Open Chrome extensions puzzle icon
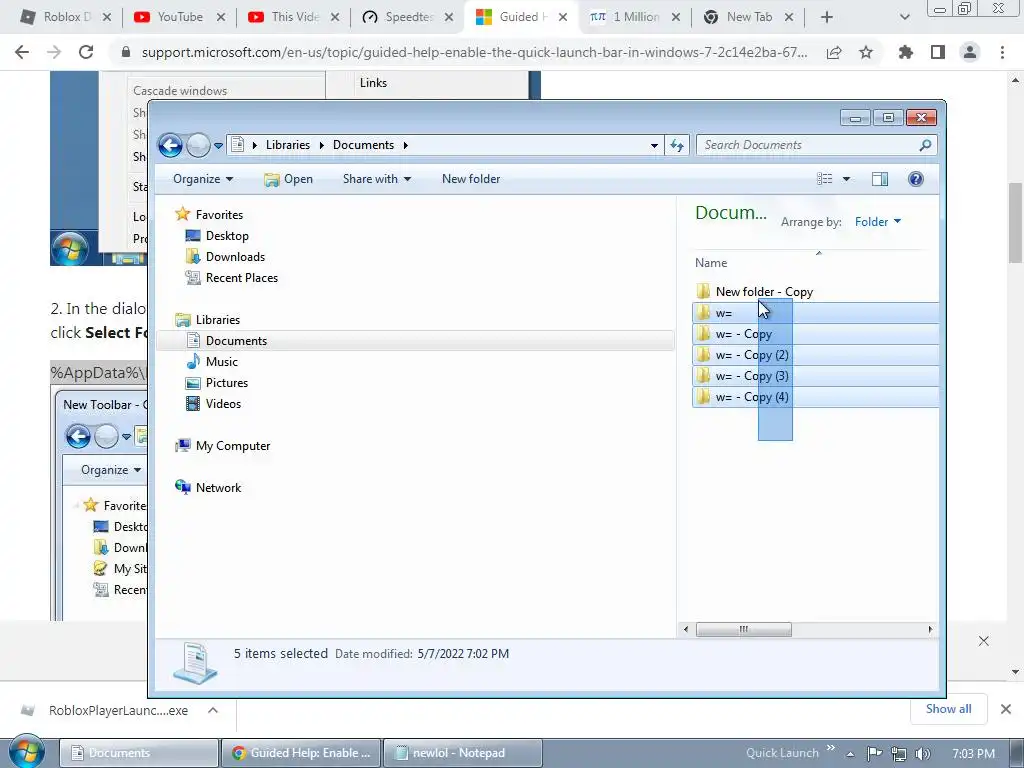The height and width of the screenshot is (768, 1024). pyautogui.click(x=905, y=52)
